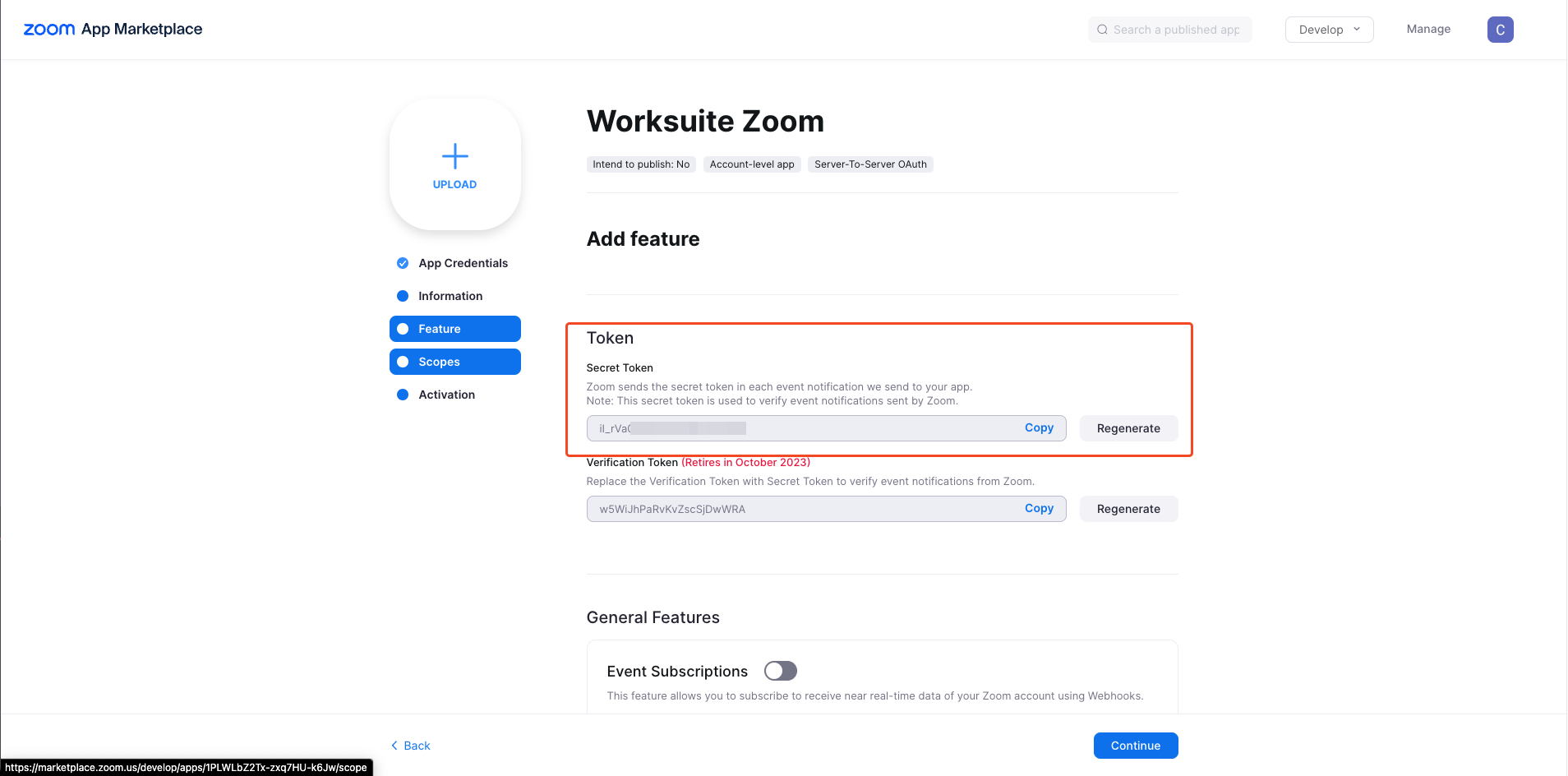Open the Manage link
Viewport: 1568px width, 776px height.
(x=1428, y=29)
